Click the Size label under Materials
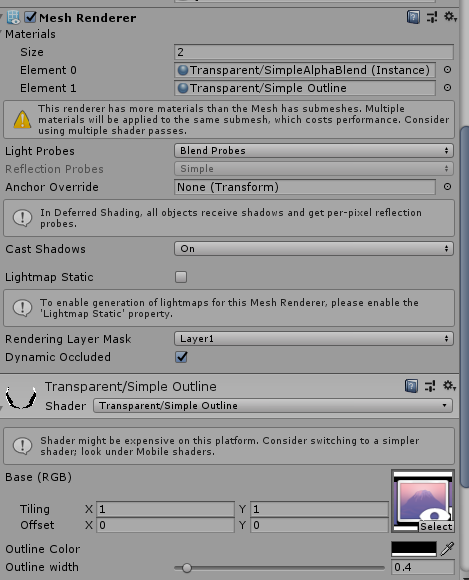The width and height of the screenshot is (469, 580). tap(32, 52)
